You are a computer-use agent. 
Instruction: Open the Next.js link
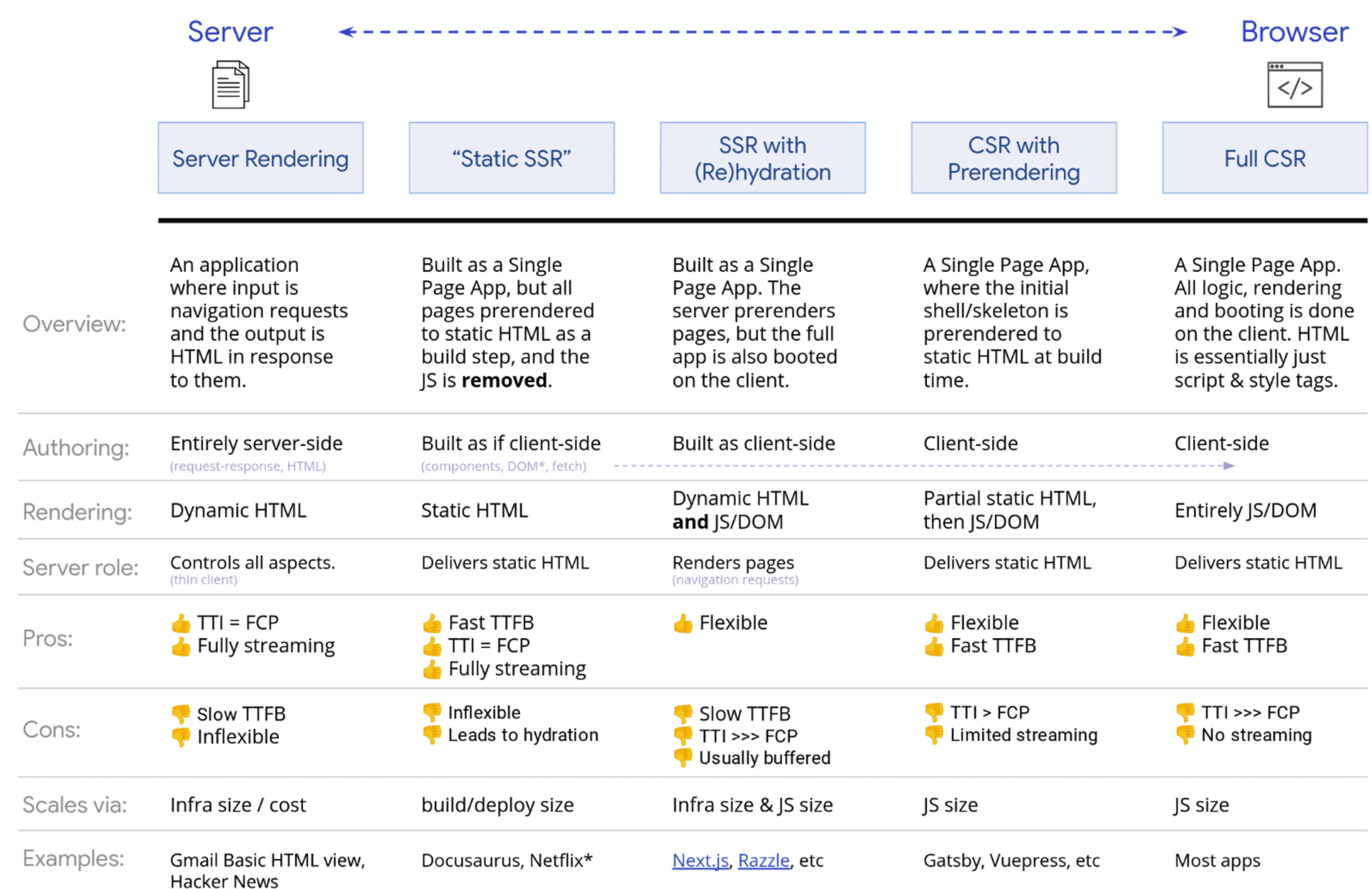pyautogui.click(x=700, y=860)
